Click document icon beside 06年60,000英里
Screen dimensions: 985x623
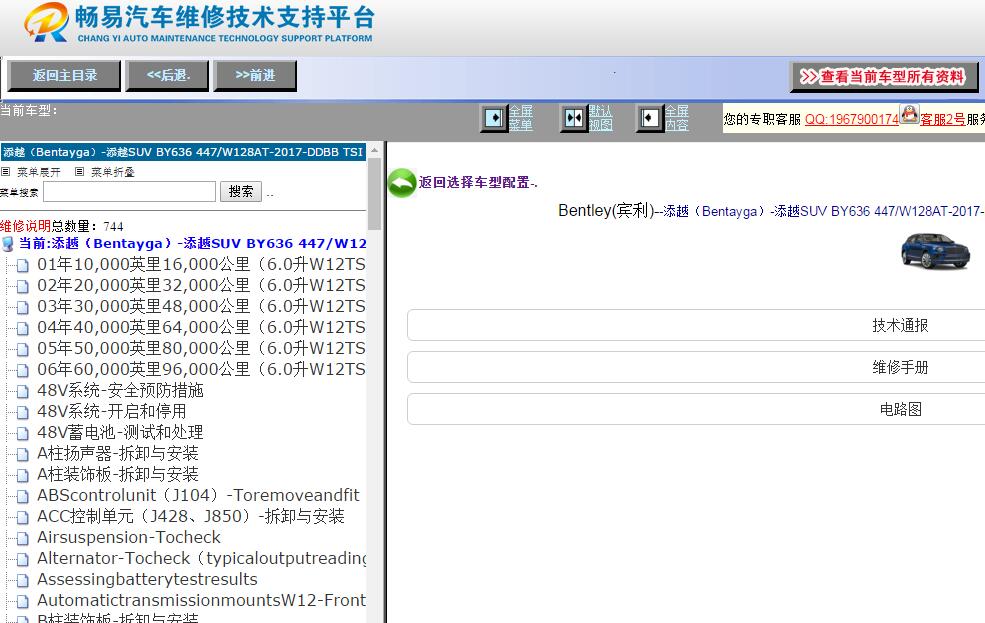click(23, 371)
